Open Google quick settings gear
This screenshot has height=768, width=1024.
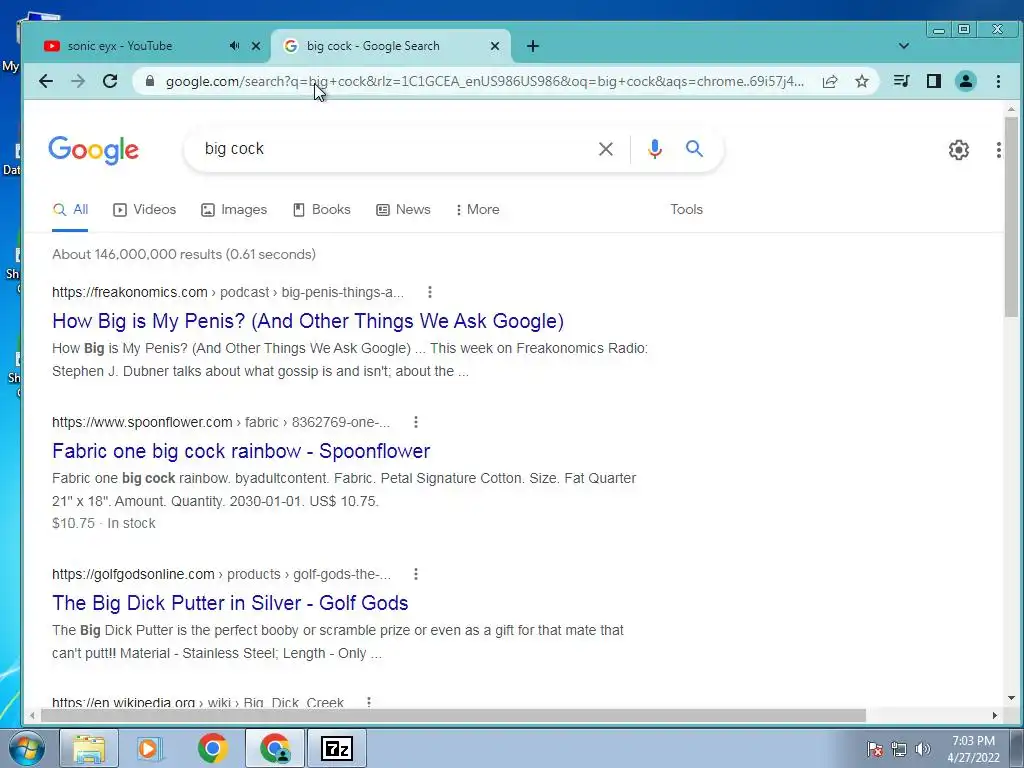[x=959, y=150]
